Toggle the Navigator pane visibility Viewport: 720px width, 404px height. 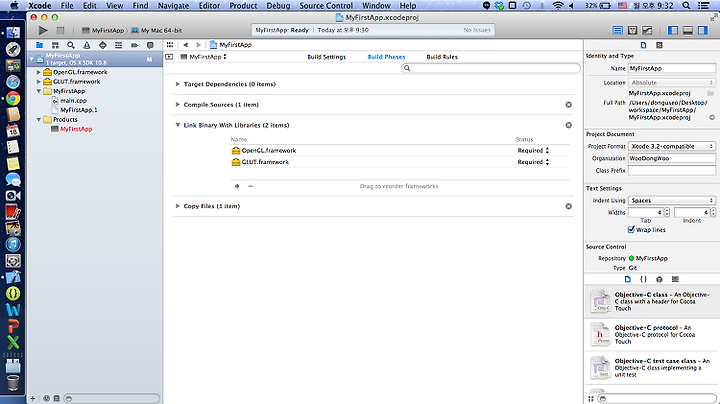click(x=673, y=30)
